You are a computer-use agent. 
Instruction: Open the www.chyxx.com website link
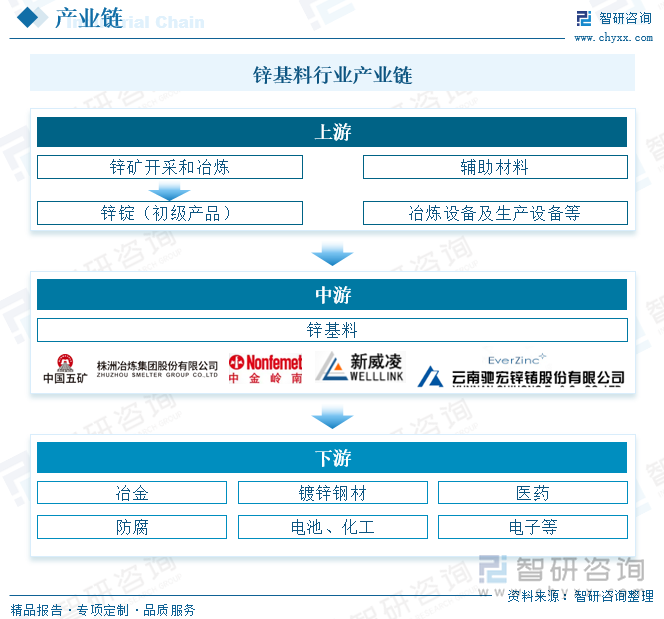point(613,38)
